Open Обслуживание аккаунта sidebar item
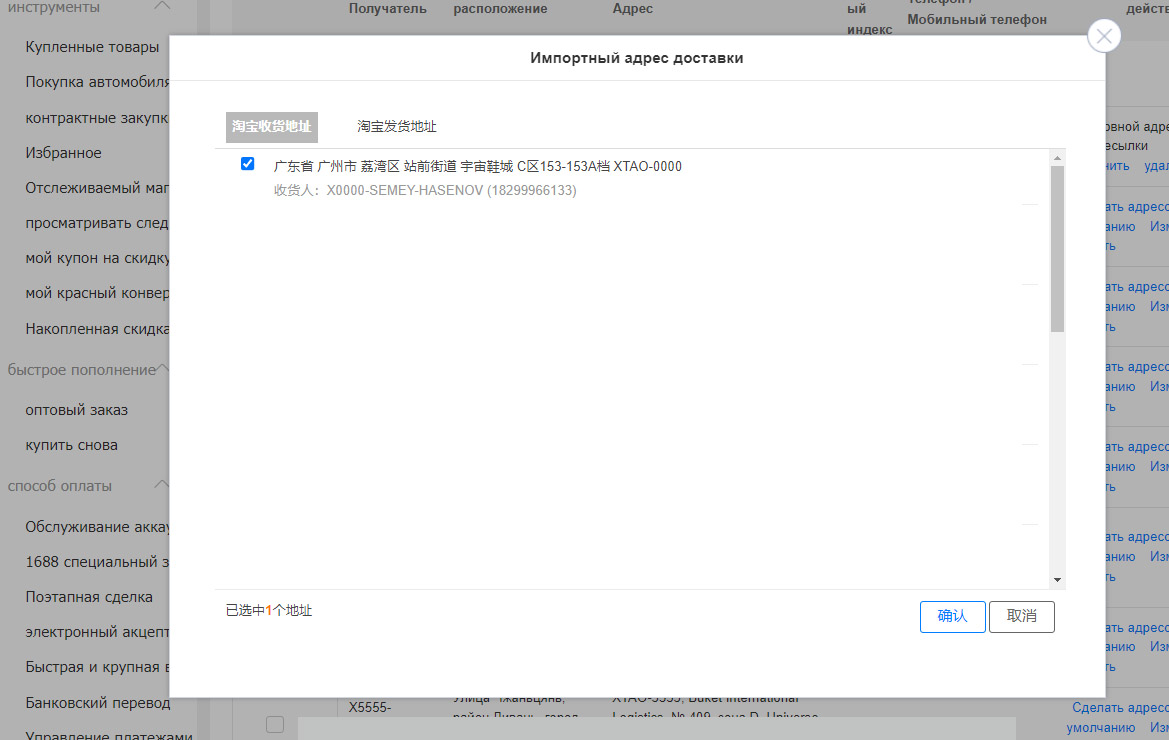 [x=97, y=527]
